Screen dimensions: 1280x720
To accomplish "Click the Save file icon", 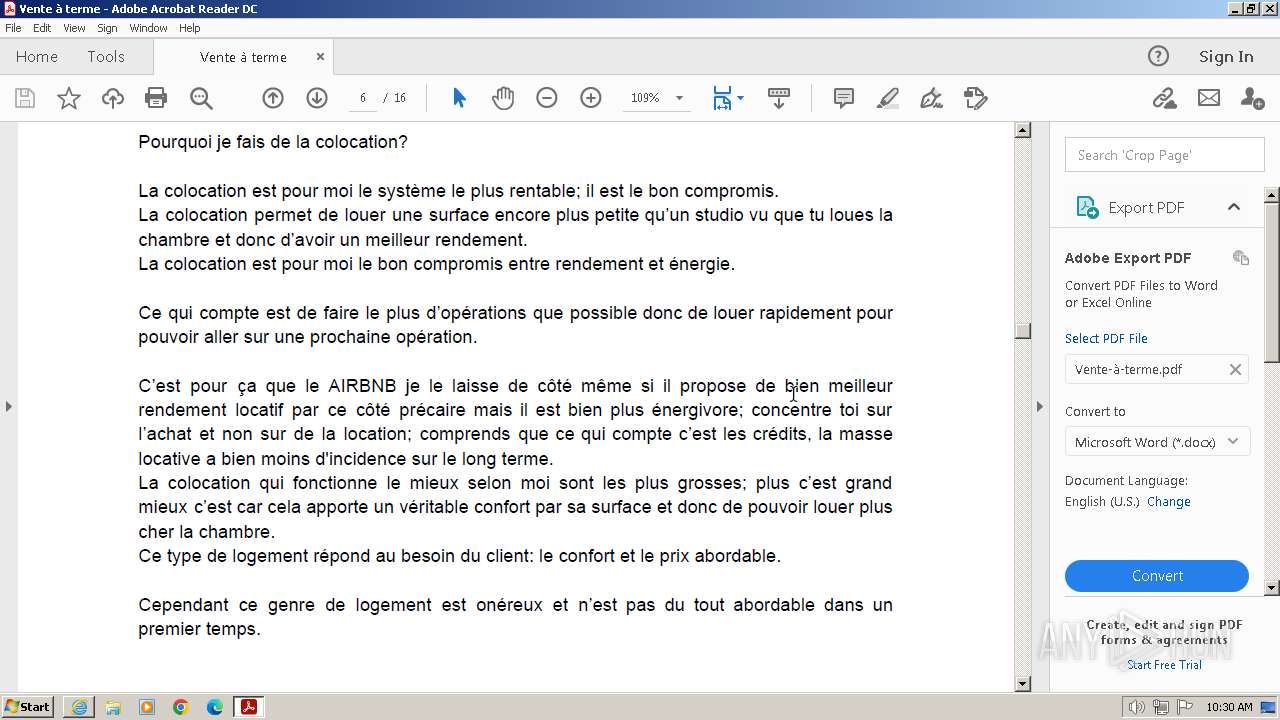I will [25, 98].
